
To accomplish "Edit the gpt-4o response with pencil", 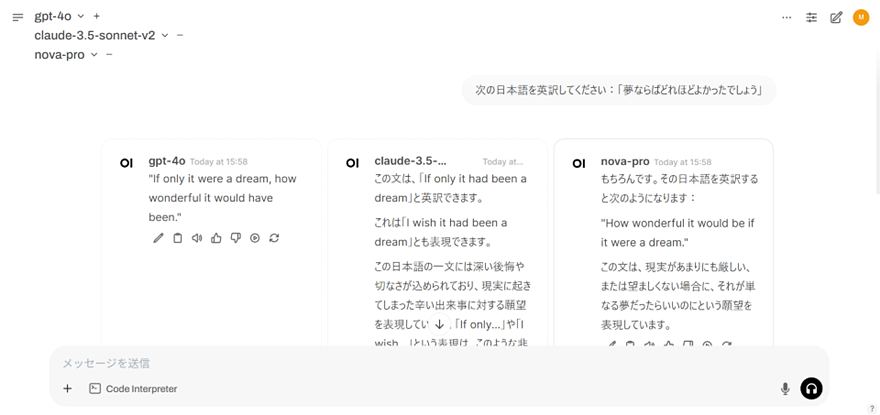I will (x=158, y=238).
